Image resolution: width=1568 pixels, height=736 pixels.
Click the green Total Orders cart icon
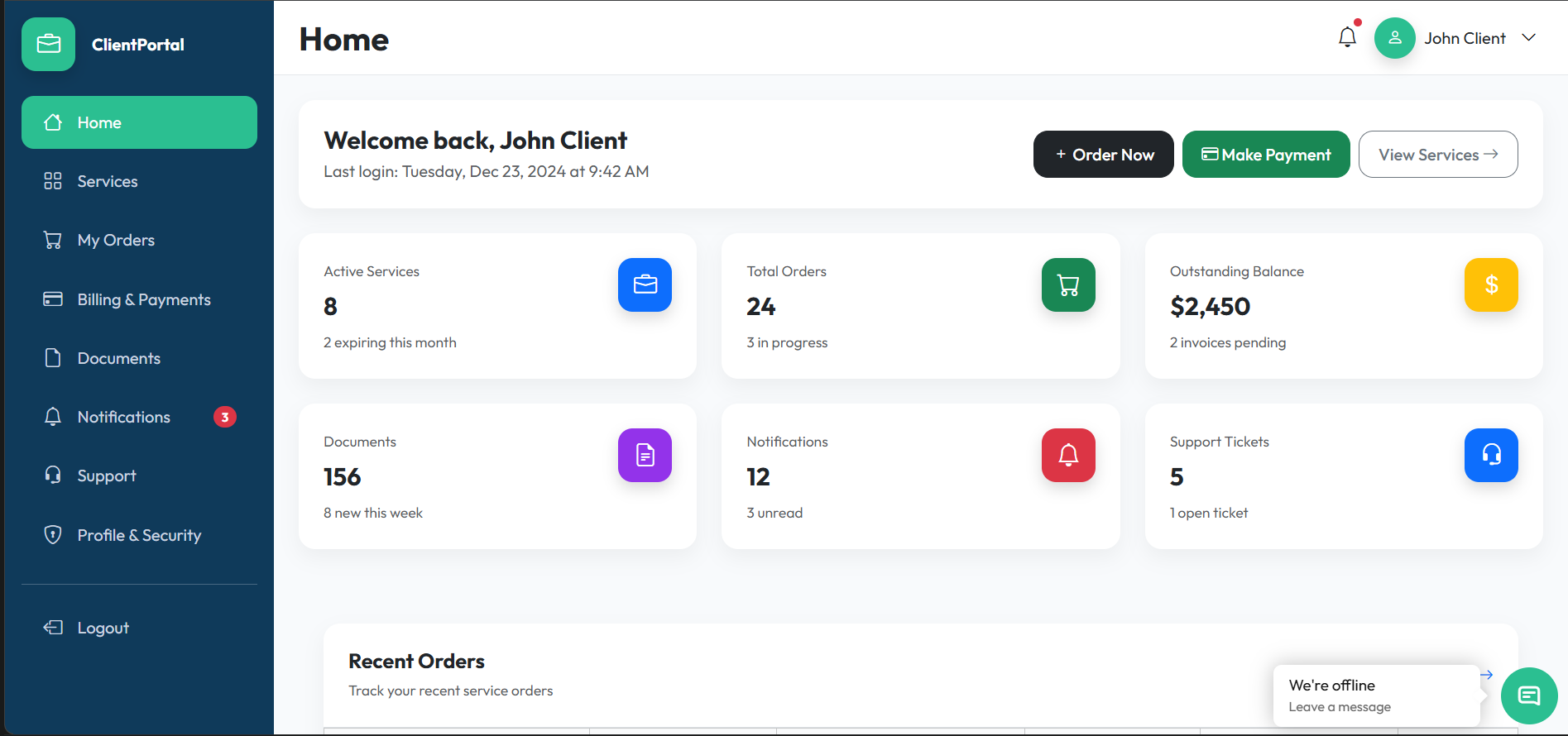click(x=1068, y=284)
